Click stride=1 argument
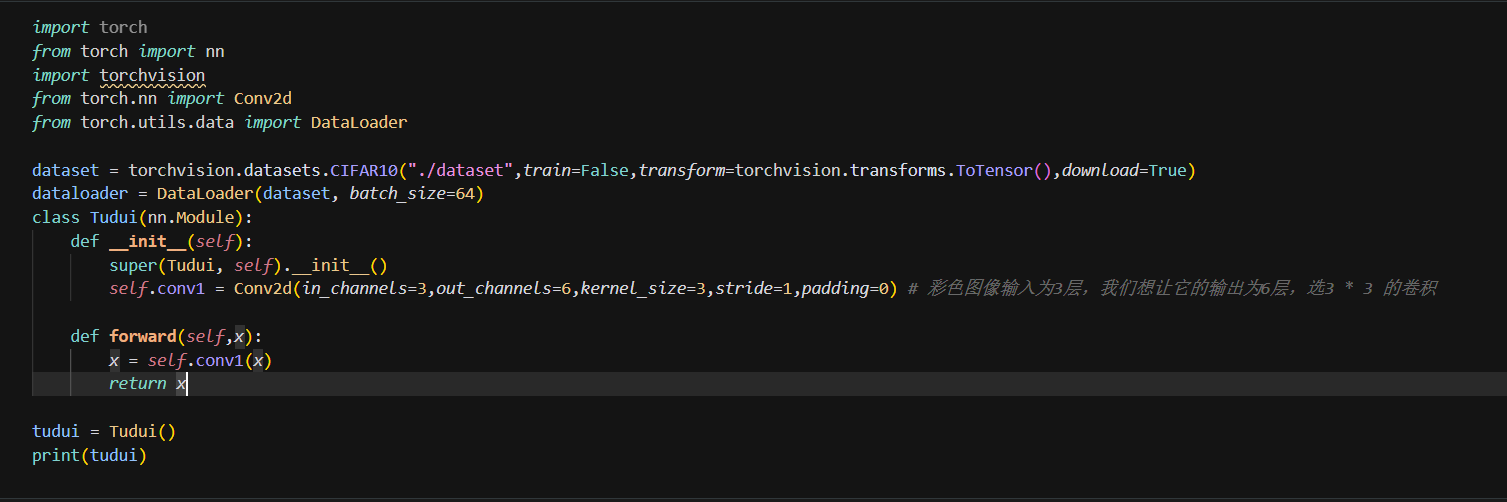The image size is (1507, 502). click(755, 291)
